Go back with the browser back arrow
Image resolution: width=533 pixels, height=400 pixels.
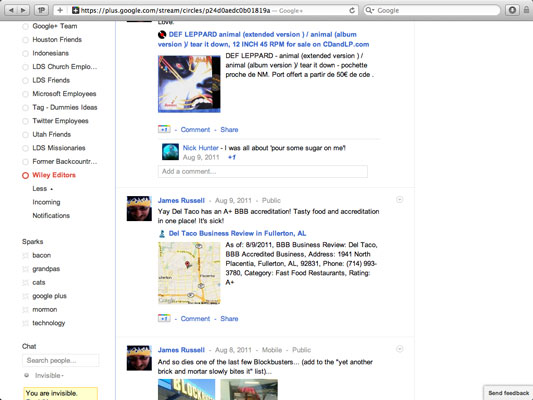tap(11, 10)
